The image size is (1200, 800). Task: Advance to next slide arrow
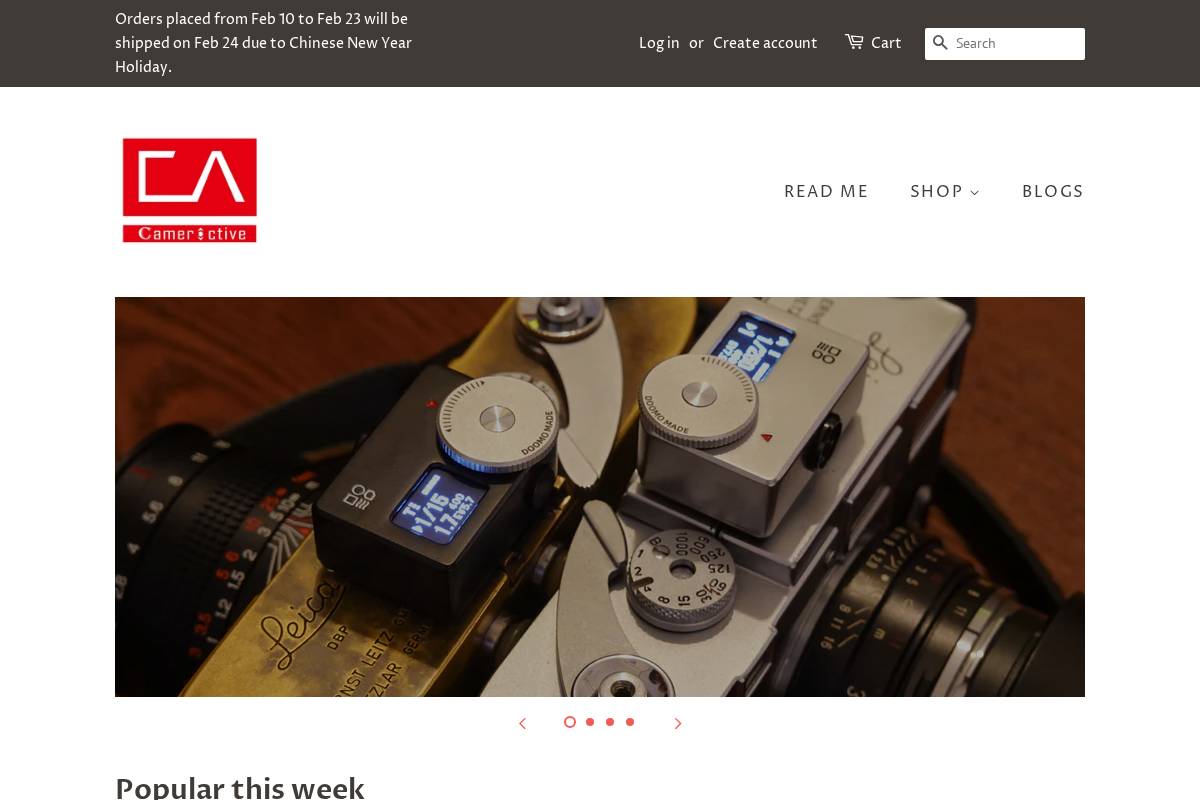click(677, 723)
